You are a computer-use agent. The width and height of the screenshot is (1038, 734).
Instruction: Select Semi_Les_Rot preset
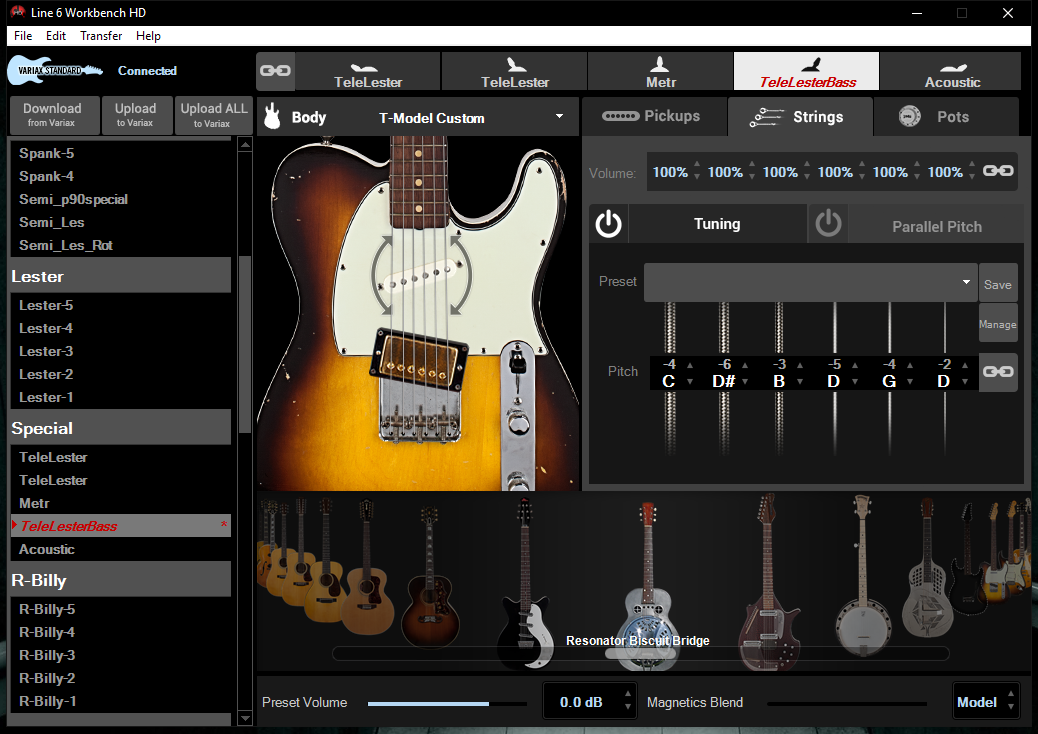120,245
